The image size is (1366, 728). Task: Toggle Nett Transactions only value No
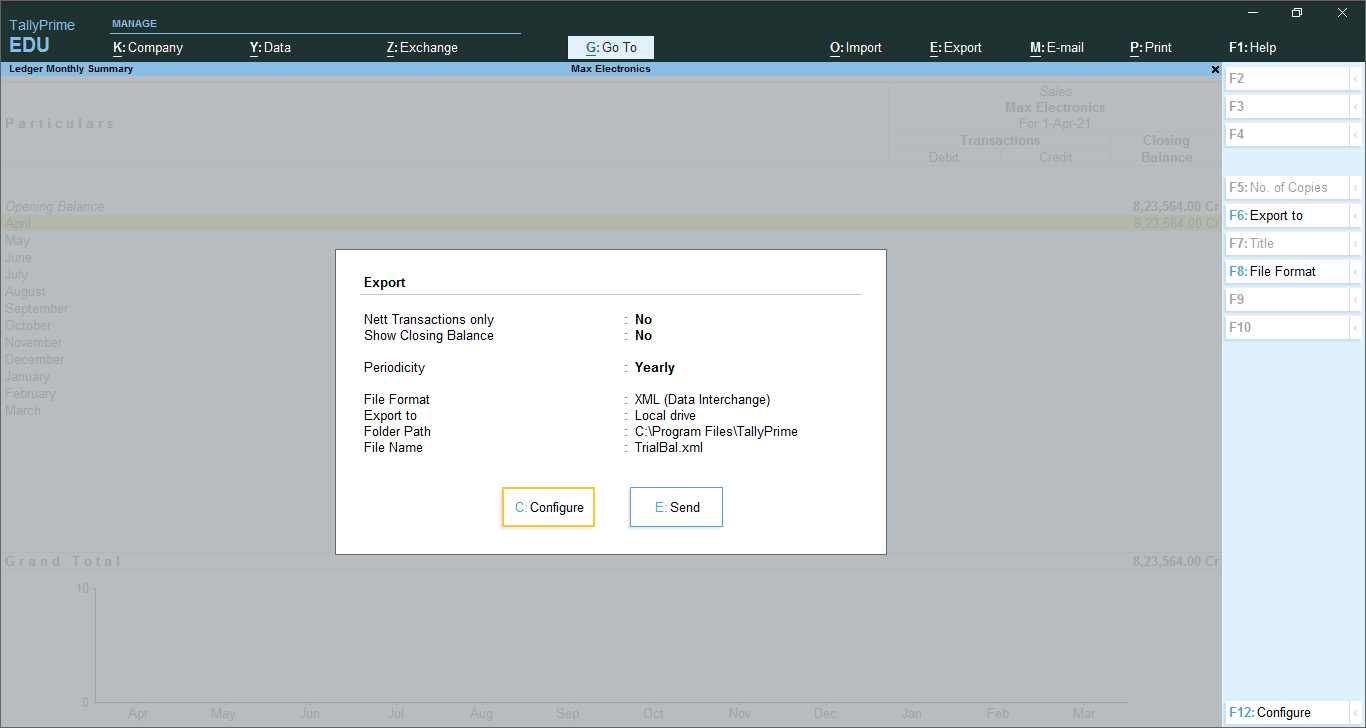643,320
